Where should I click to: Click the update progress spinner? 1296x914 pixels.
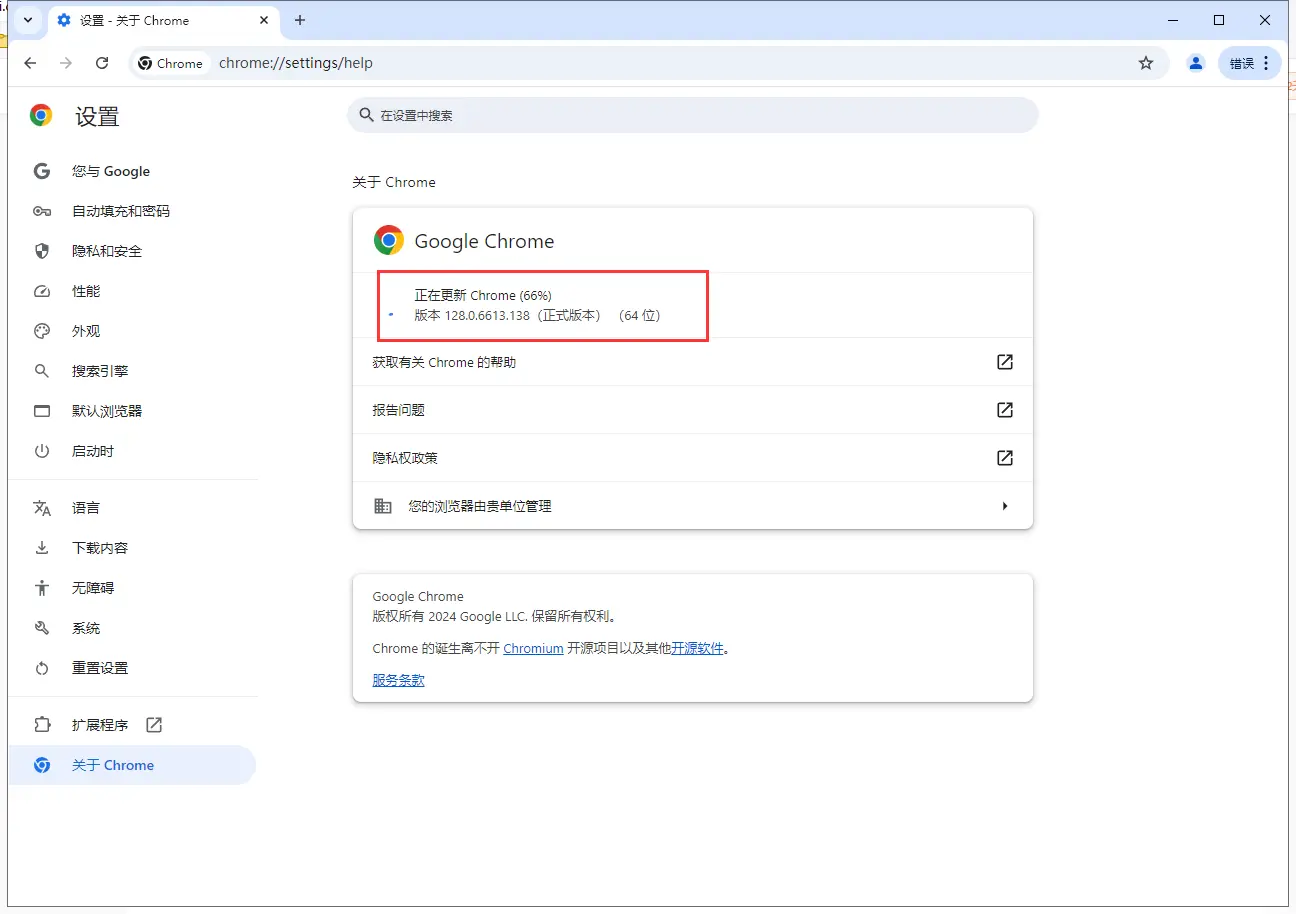pyautogui.click(x=391, y=313)
